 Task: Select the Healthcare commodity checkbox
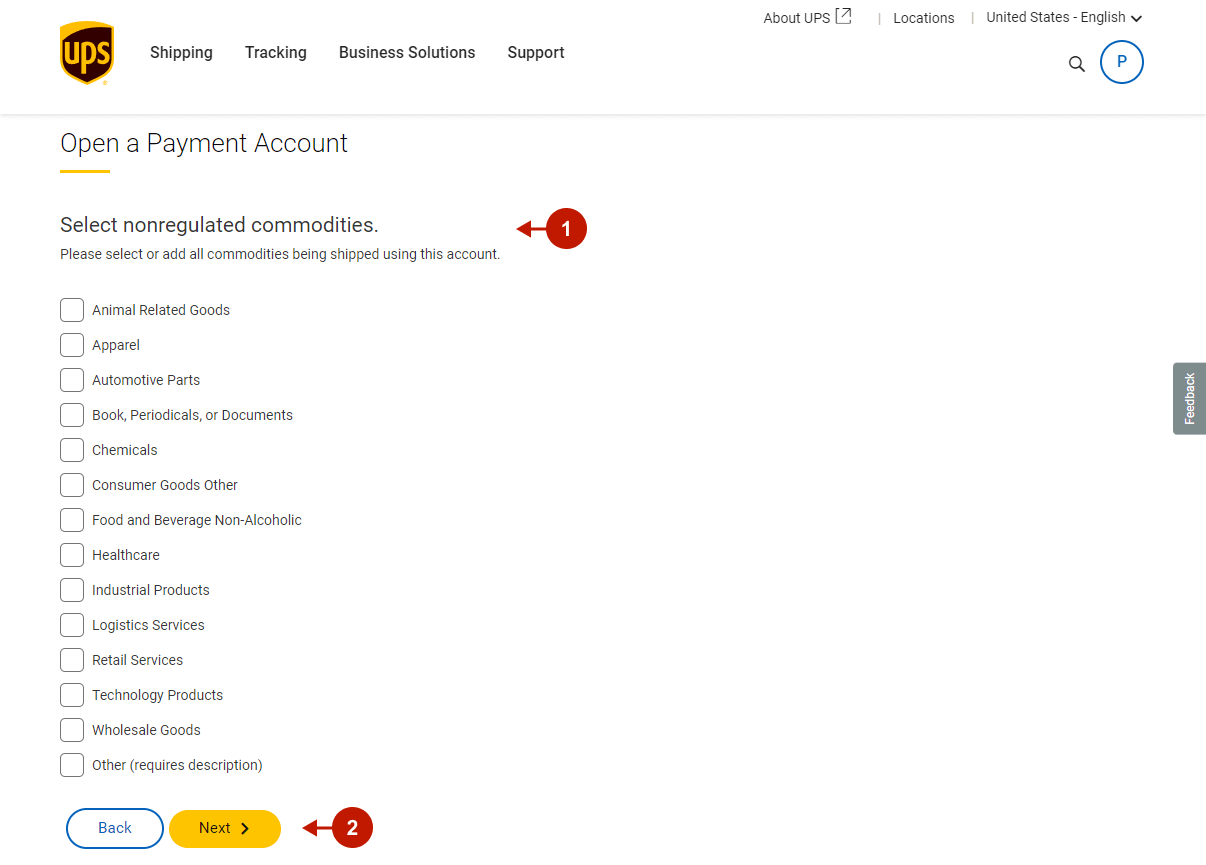(72, 555)
